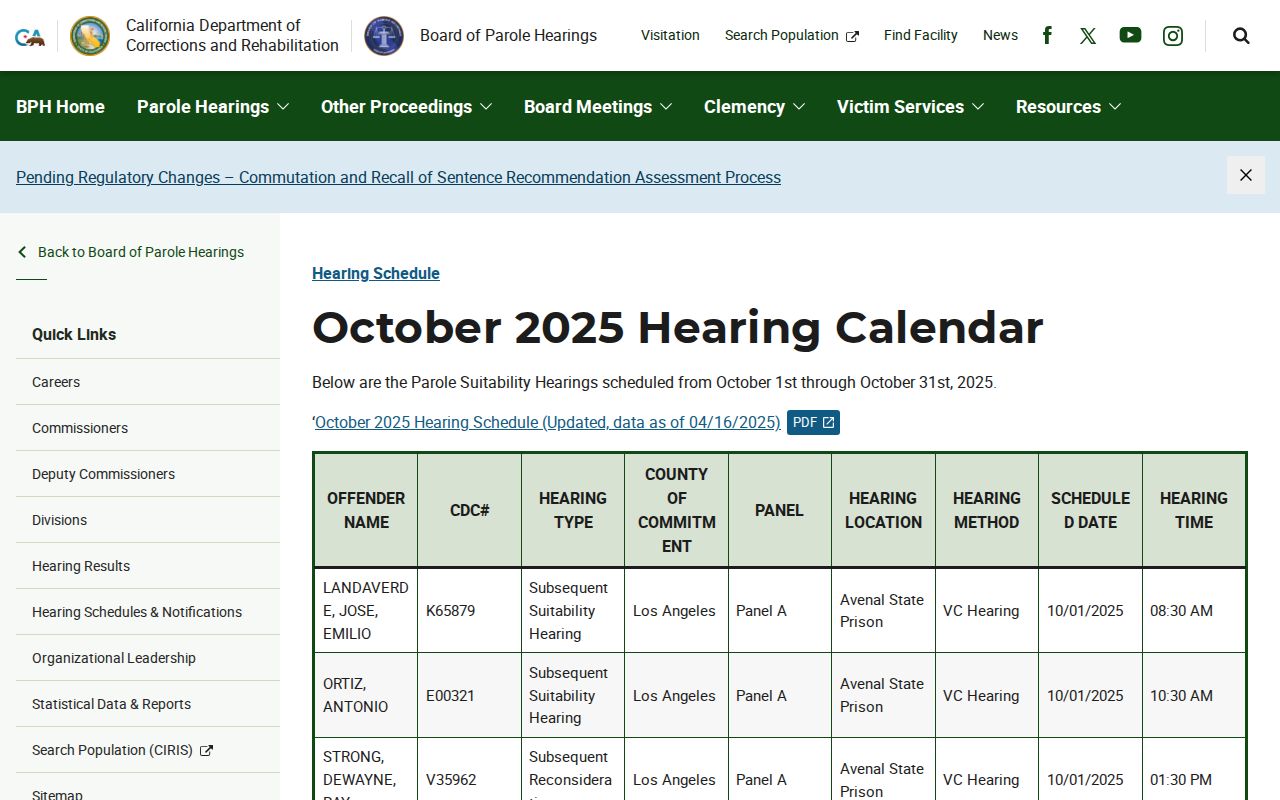This screenshot has height=800, width=1280.
Task: Expand the Parole Hearings menu
Action: 212,107
